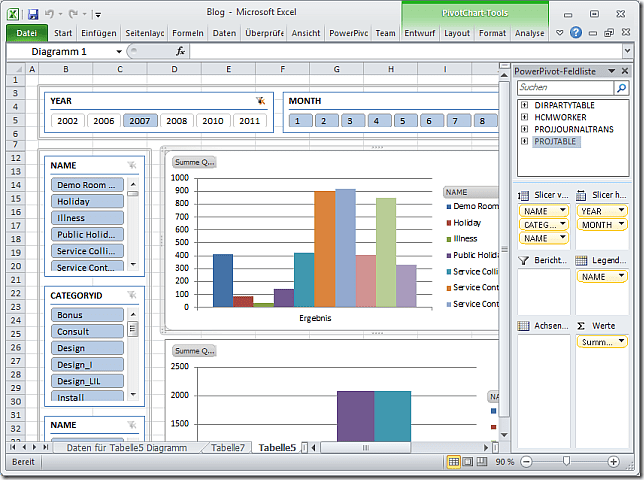This screenshot has width=644, height=480.
Task: Open the Name Box dropdown arrow
Action: [x=119, y=52]
